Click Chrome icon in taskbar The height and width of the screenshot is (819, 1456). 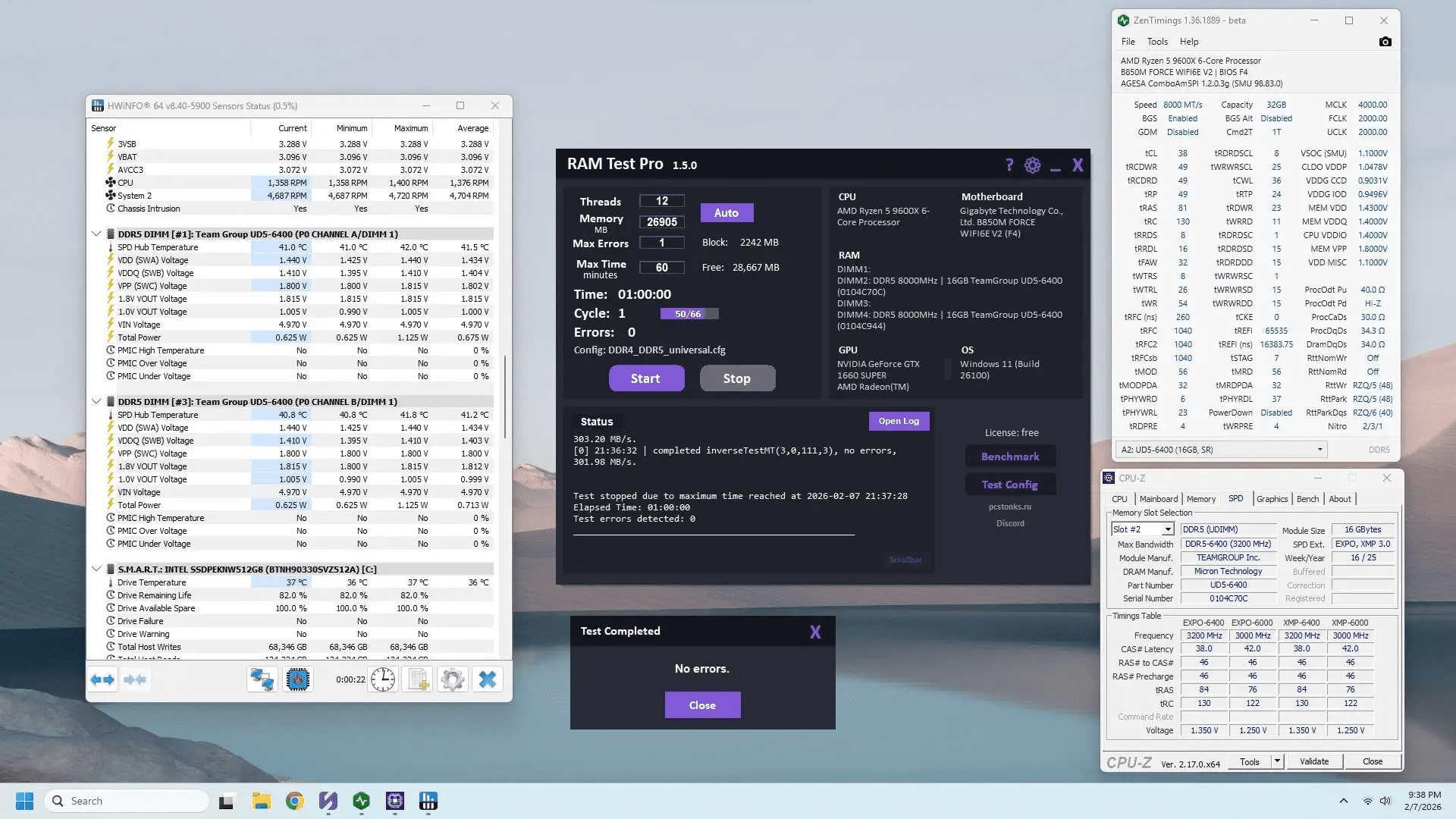click(x=295, y=801)
